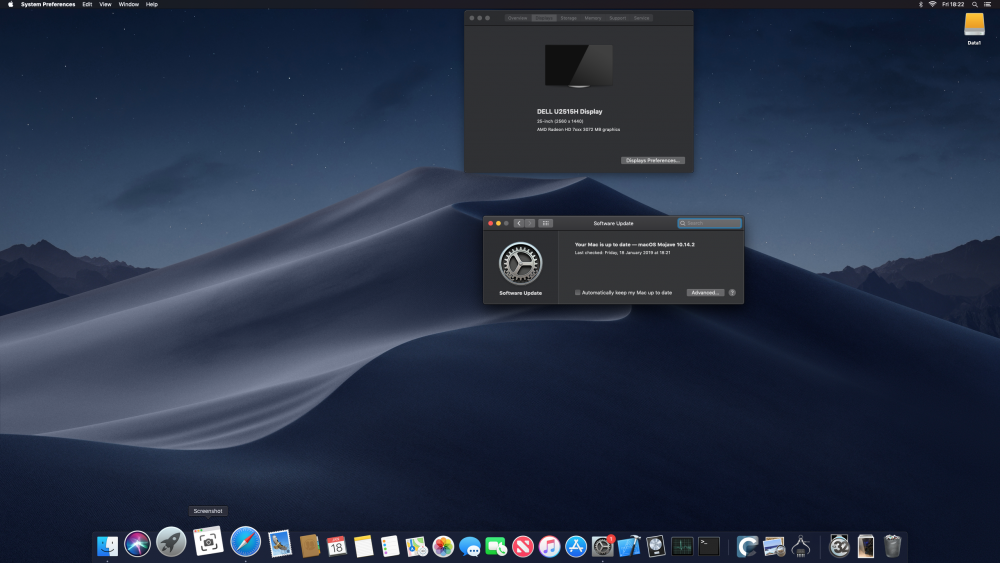Switch to the Overview tab
The image size is (1000, 563).
517,18
